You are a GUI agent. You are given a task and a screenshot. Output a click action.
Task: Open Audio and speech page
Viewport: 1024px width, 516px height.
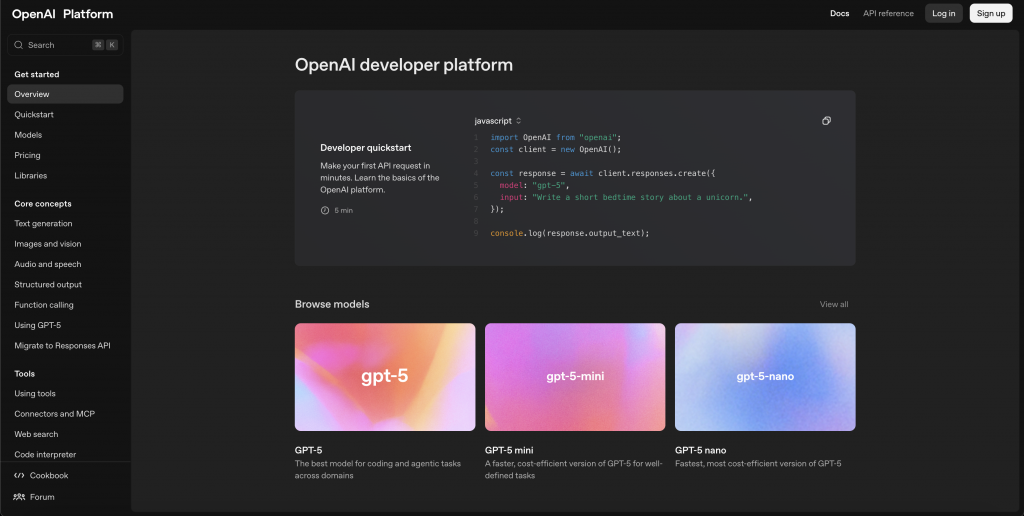[48, 264]
